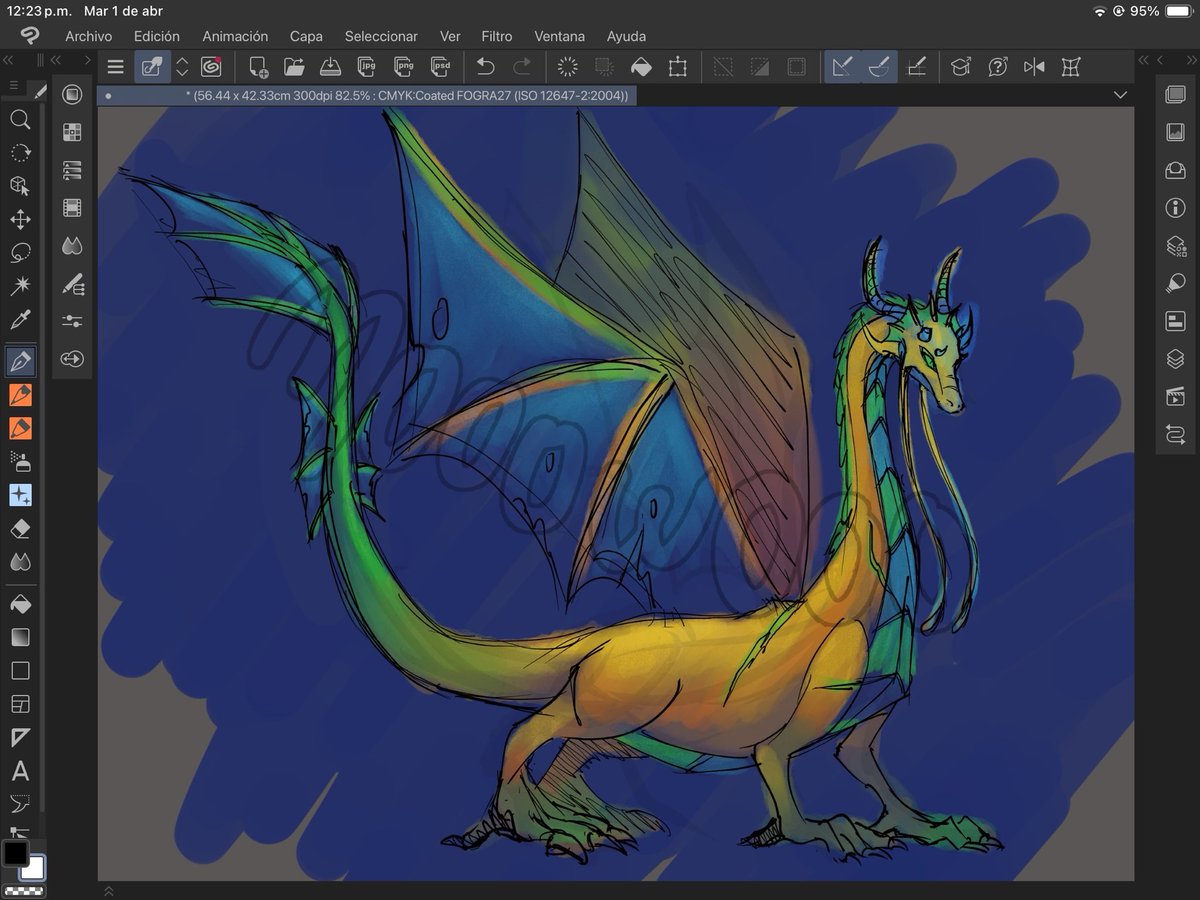Export as JPG from command bar
The width and height of the screenshot is (1200, 900).
click(367, 67)
